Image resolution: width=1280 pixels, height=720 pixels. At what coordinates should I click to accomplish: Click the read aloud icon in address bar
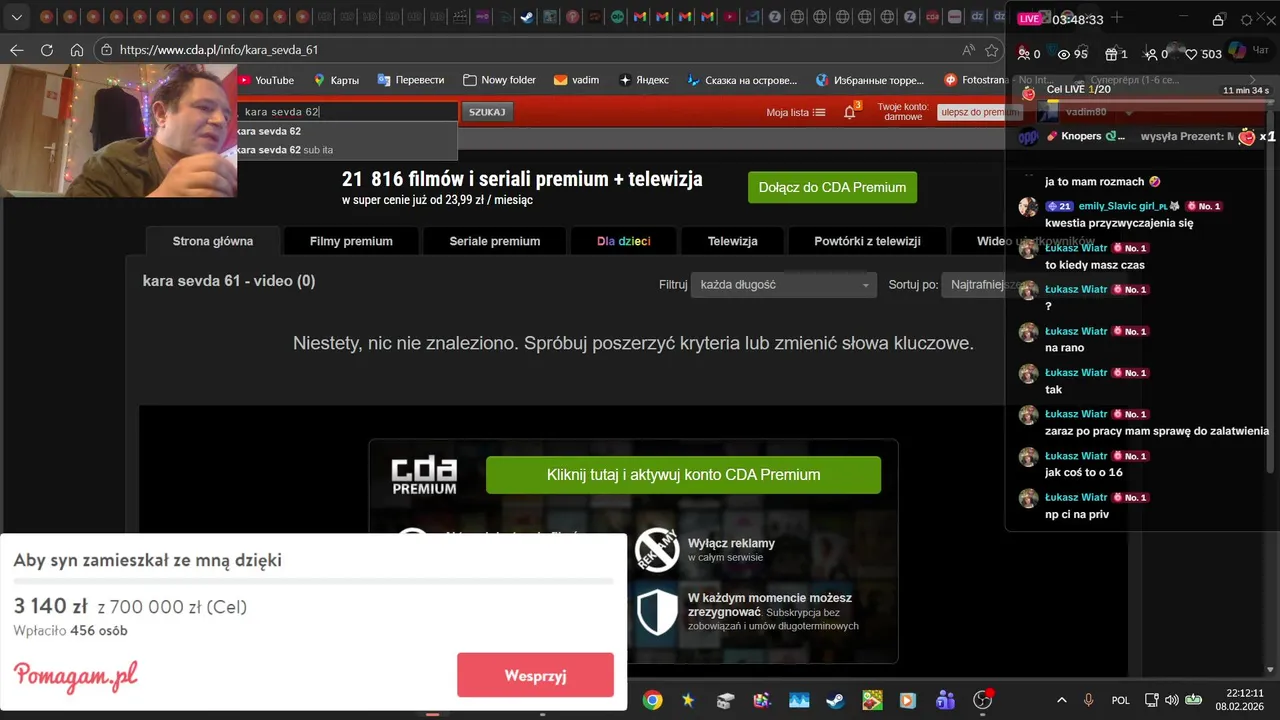(x=968, y=50)
